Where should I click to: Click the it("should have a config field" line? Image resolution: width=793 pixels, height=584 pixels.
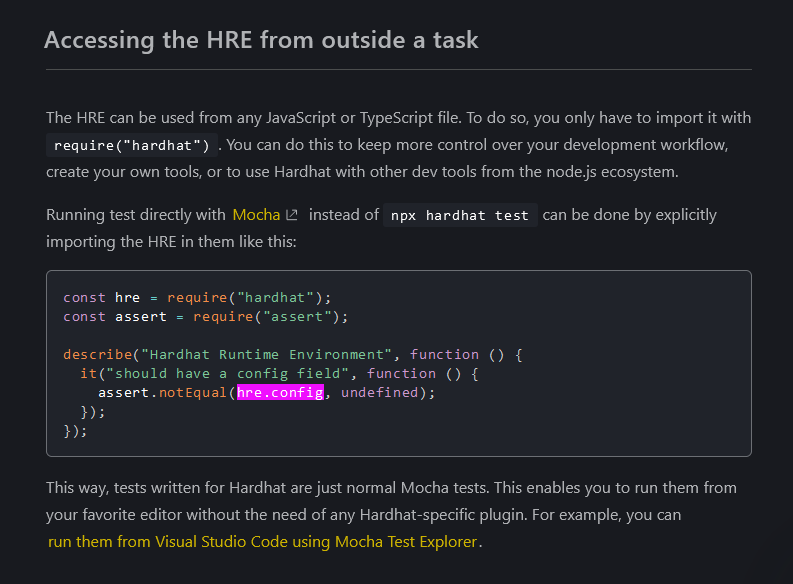coord(279,374)
